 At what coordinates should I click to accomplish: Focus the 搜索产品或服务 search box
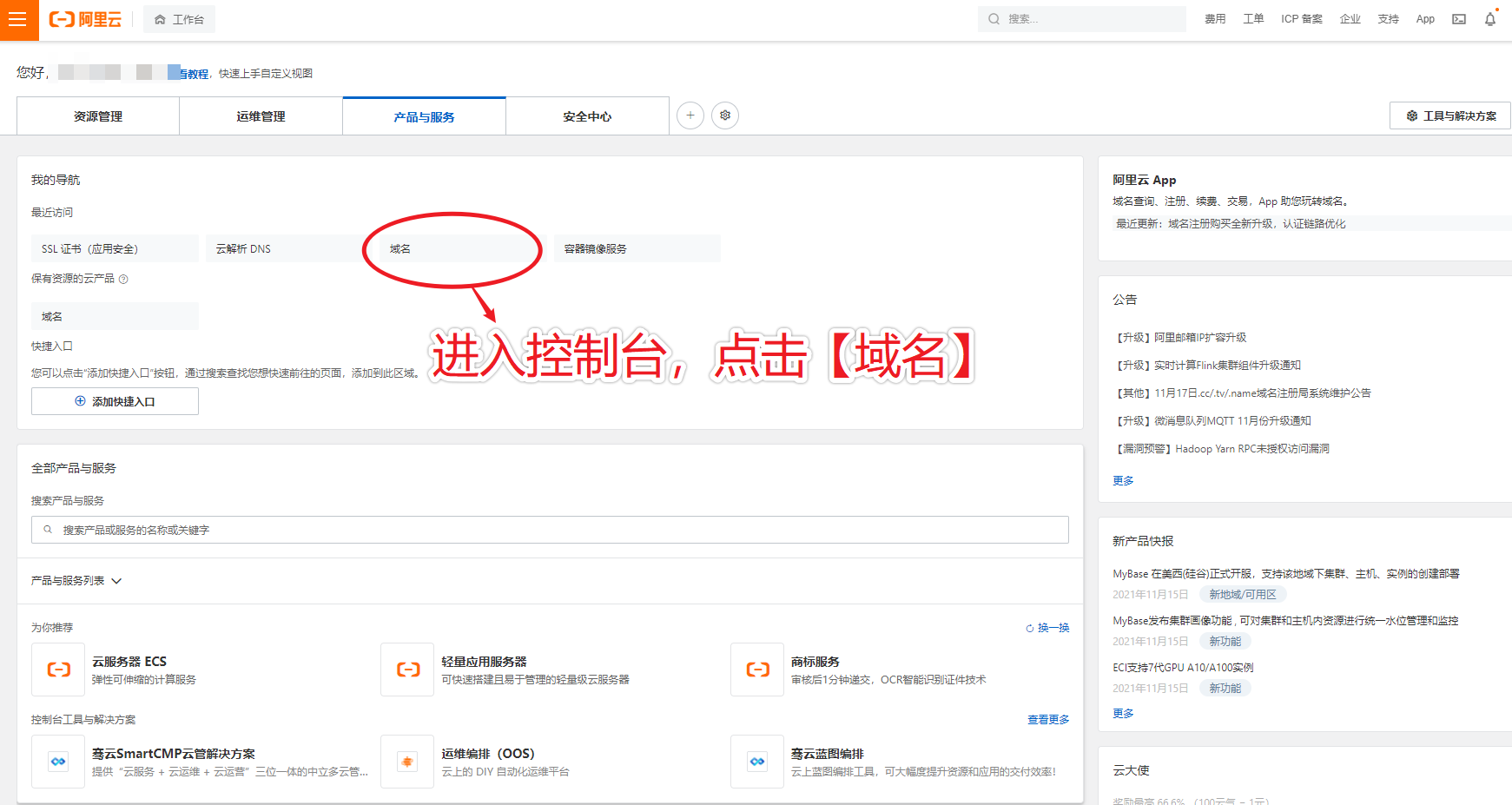click(x=550, y=530)
